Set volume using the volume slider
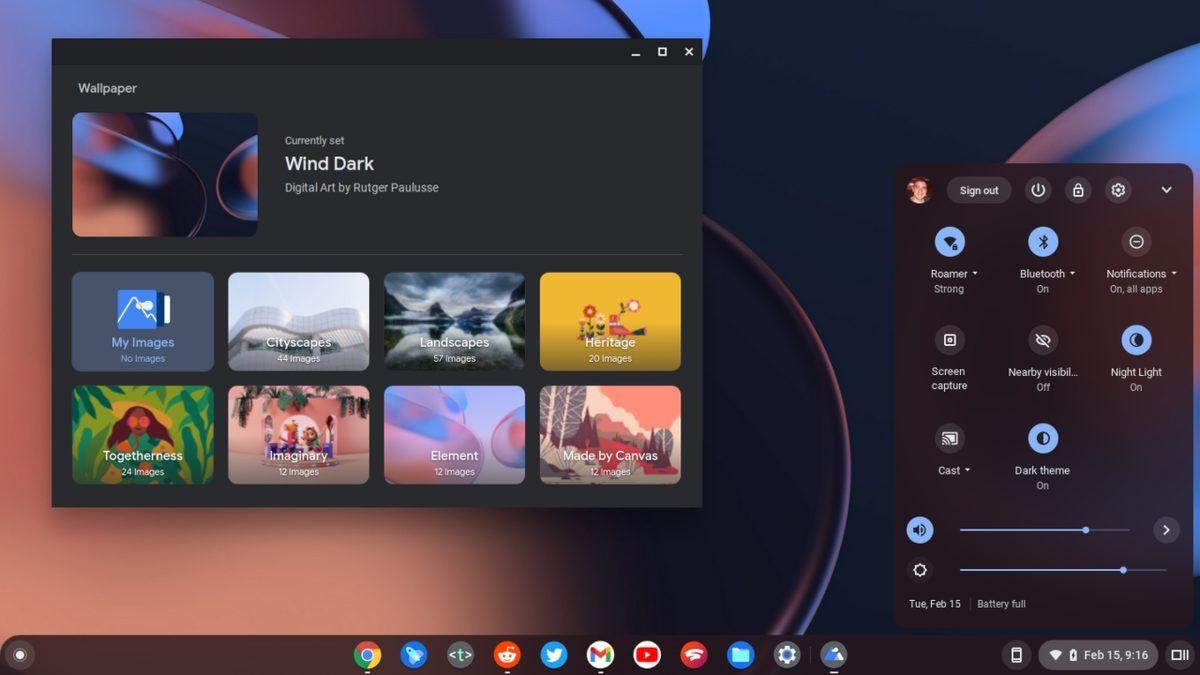 click(x=1084, y=530)
